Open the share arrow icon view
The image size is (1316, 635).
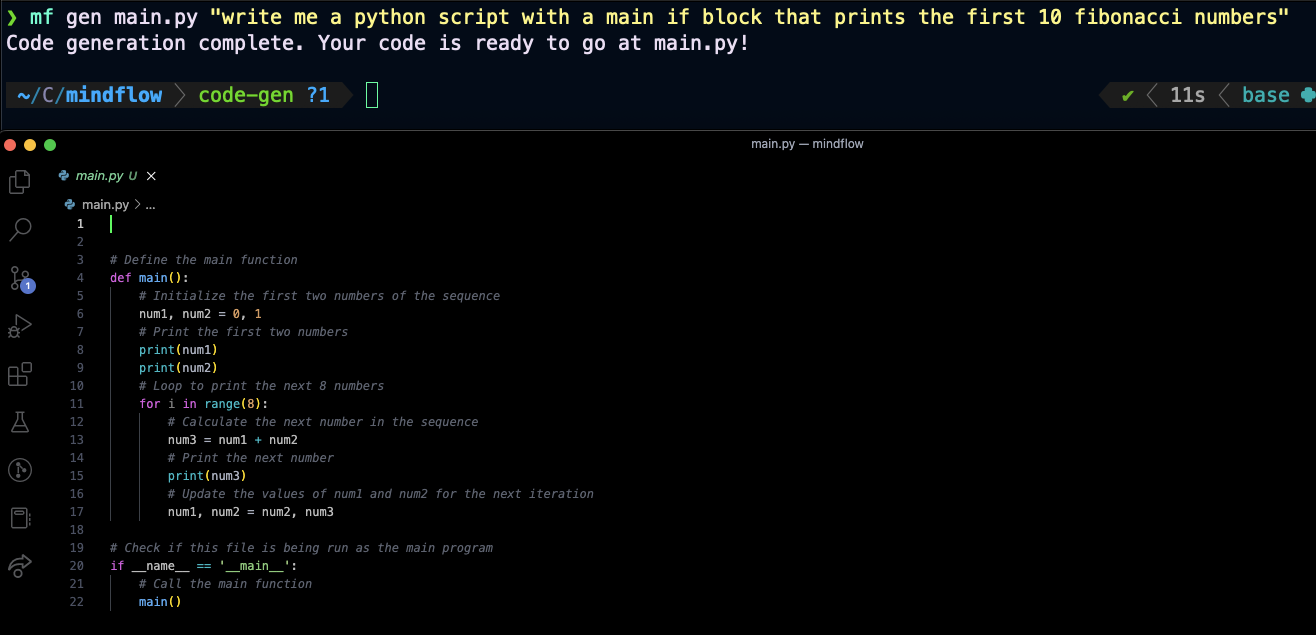tap(20, 566)
